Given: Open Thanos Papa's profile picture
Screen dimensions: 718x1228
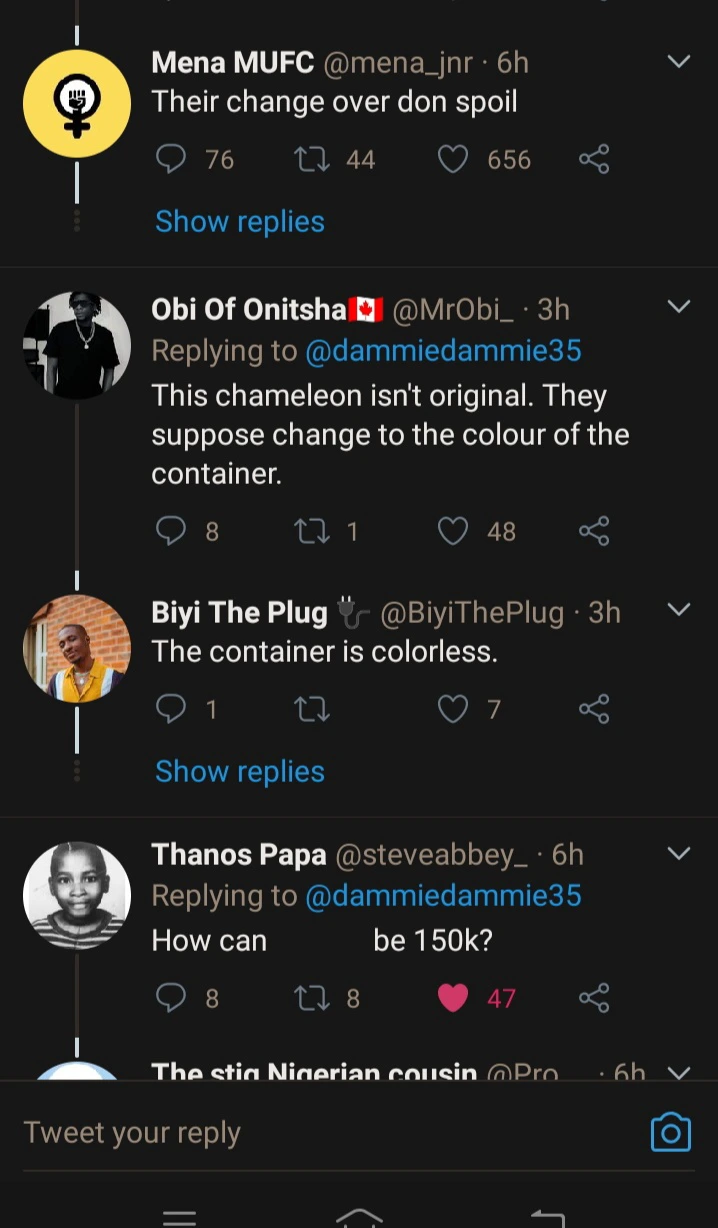Looking at the screenshot, I should pyautogui.click(x=77, y=895).
